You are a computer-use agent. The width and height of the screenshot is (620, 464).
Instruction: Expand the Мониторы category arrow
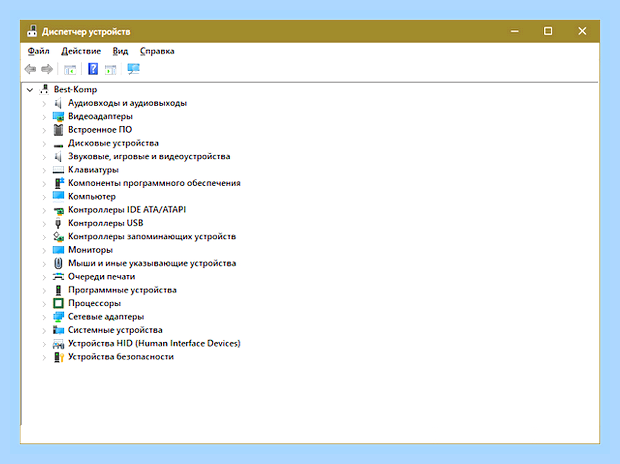click(x=44, y=250)
